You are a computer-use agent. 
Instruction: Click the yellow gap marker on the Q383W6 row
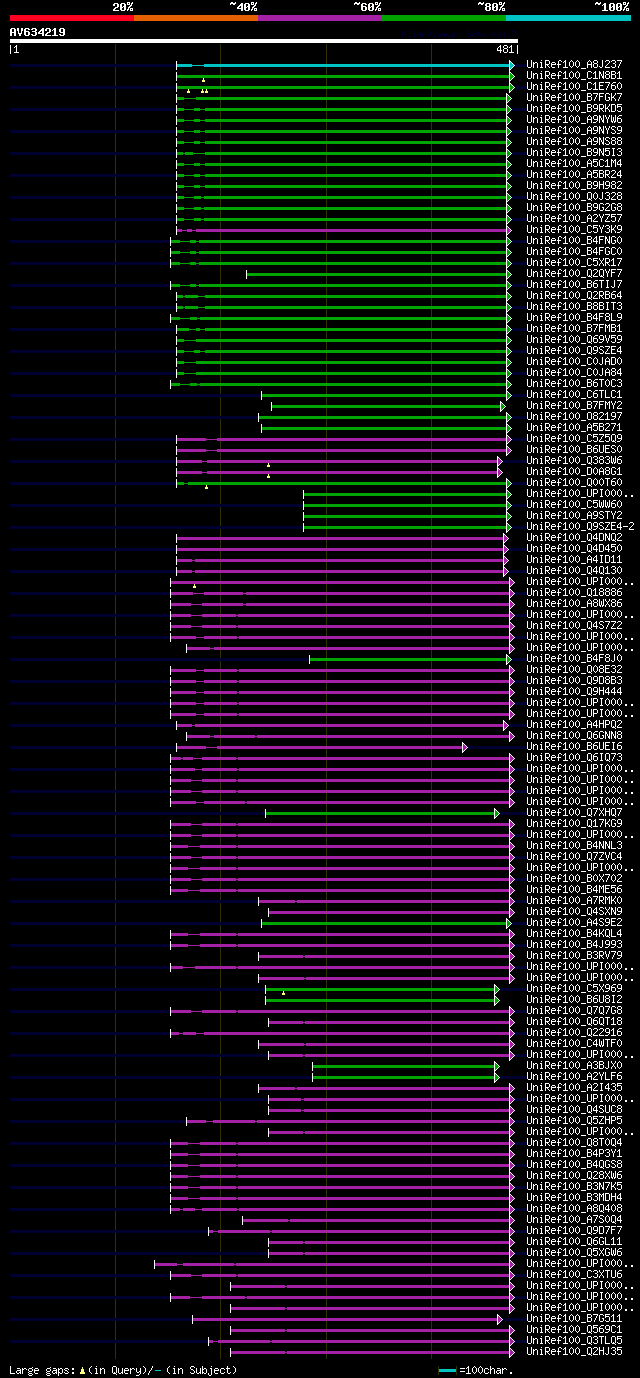(268, 465)
